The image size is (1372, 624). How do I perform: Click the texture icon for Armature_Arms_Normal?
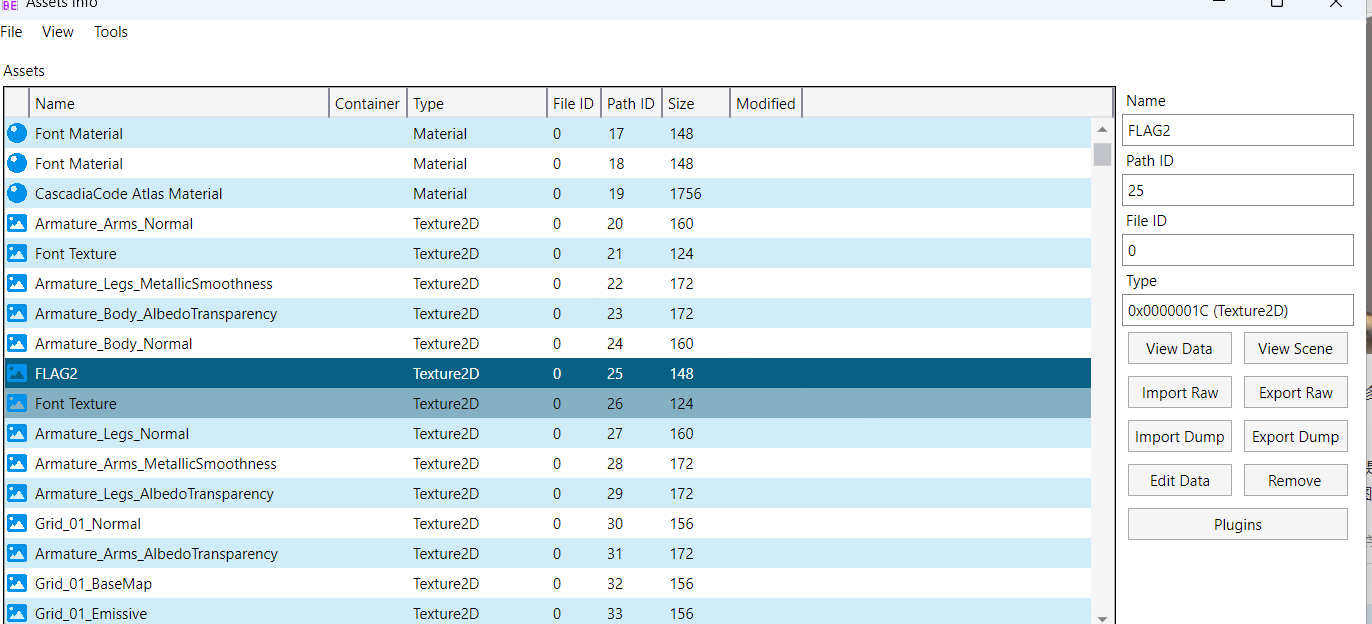(x=17, y=223)
